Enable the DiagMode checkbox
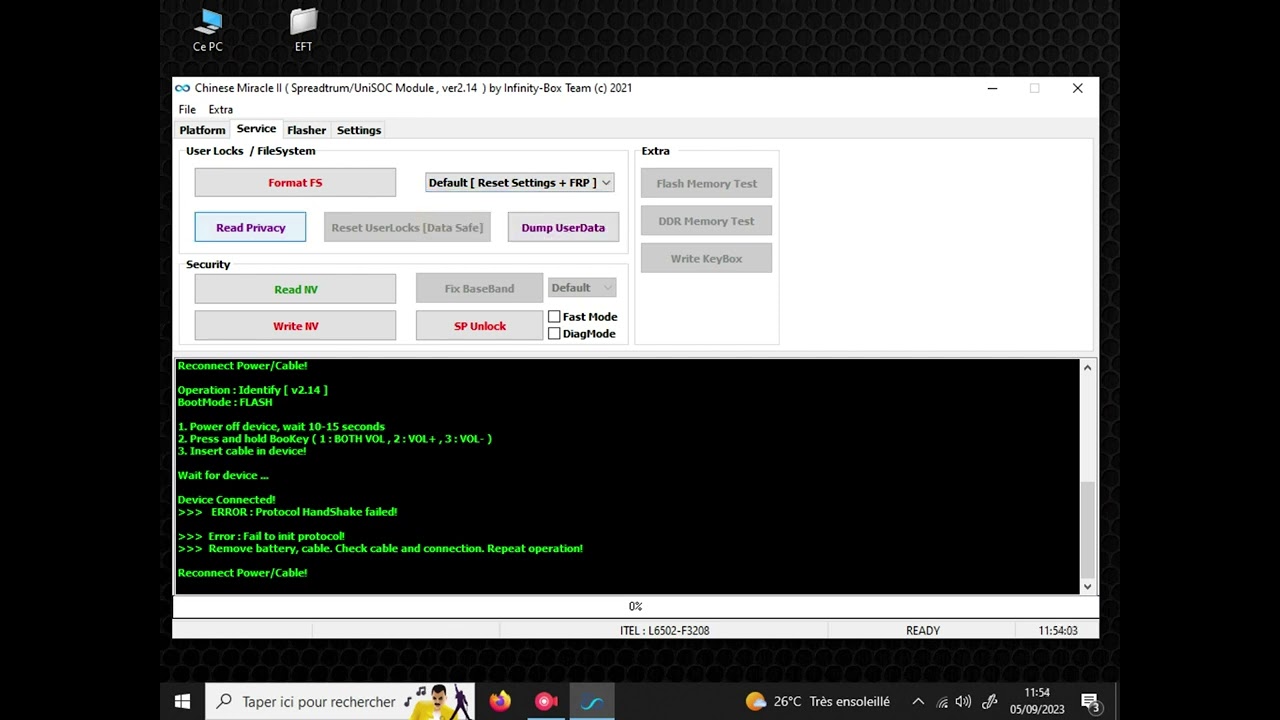This screenshot has width=1280, height=720. tap(554, 333)
